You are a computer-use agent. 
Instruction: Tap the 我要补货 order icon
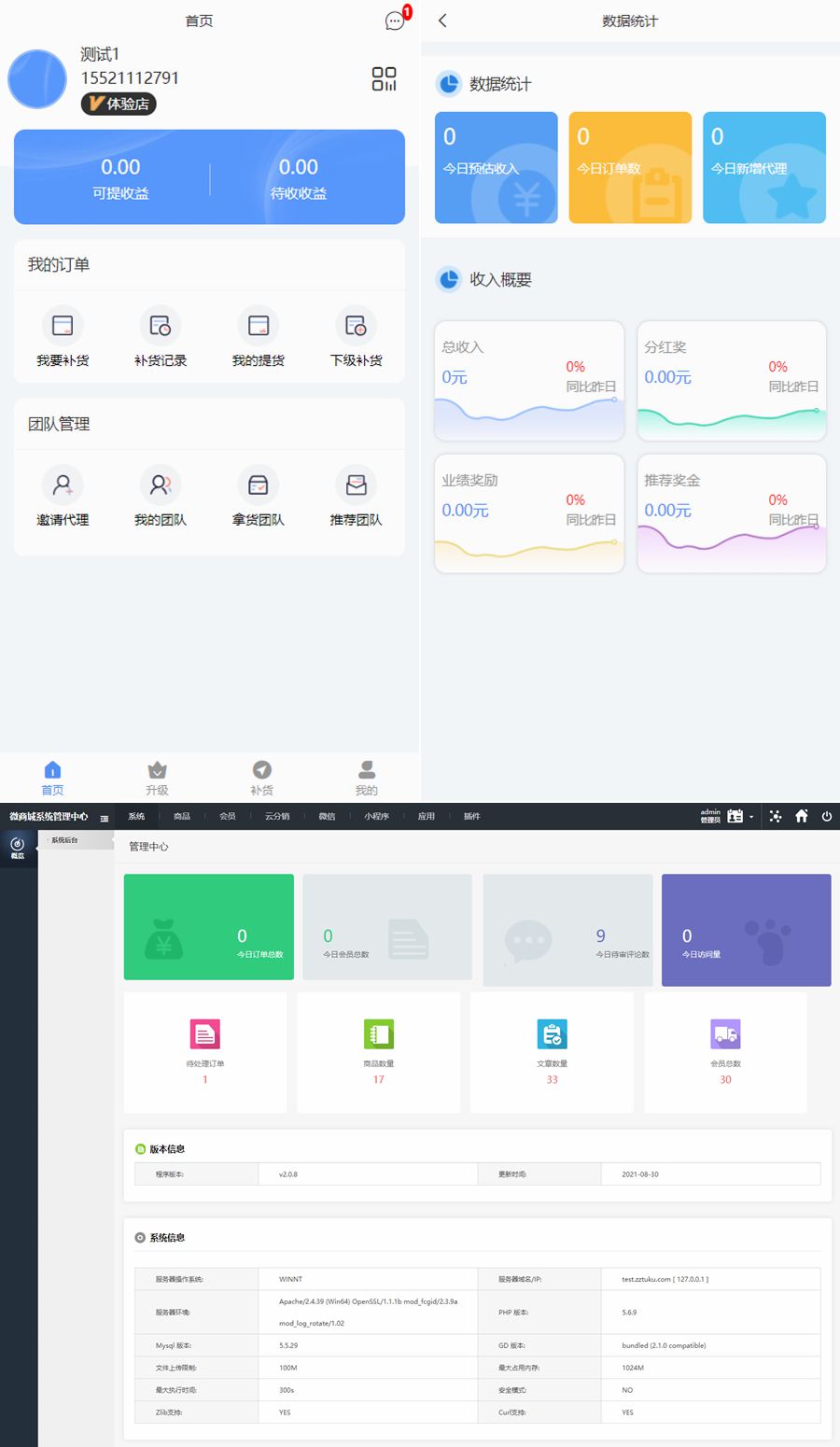click(63, 326)
